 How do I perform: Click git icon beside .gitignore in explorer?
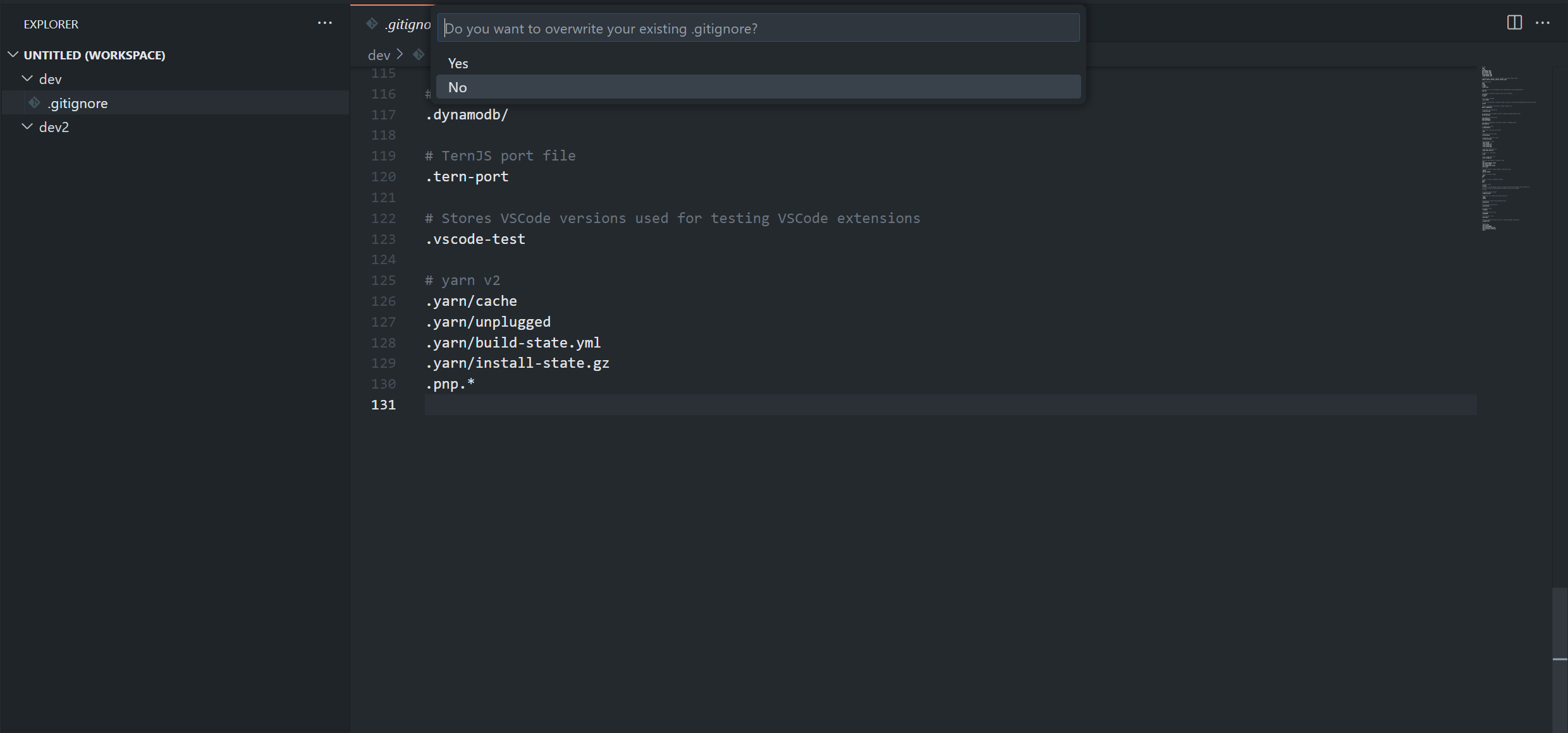coord(35,102)
